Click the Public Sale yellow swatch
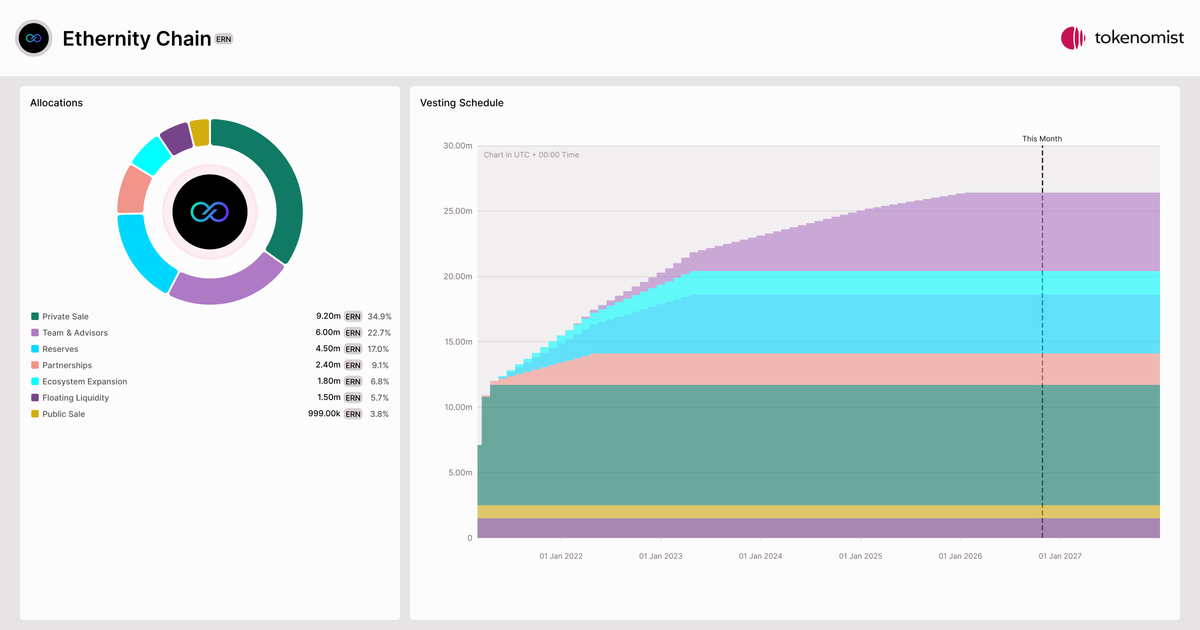The height and width of the screenshot is (630, 1200). [35, 414]
